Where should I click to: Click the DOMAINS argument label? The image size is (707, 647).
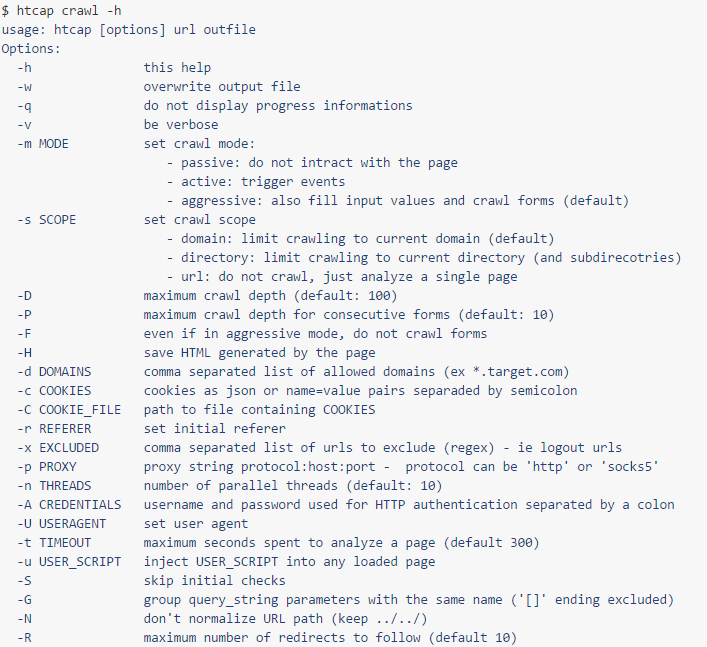pos(64,371)
